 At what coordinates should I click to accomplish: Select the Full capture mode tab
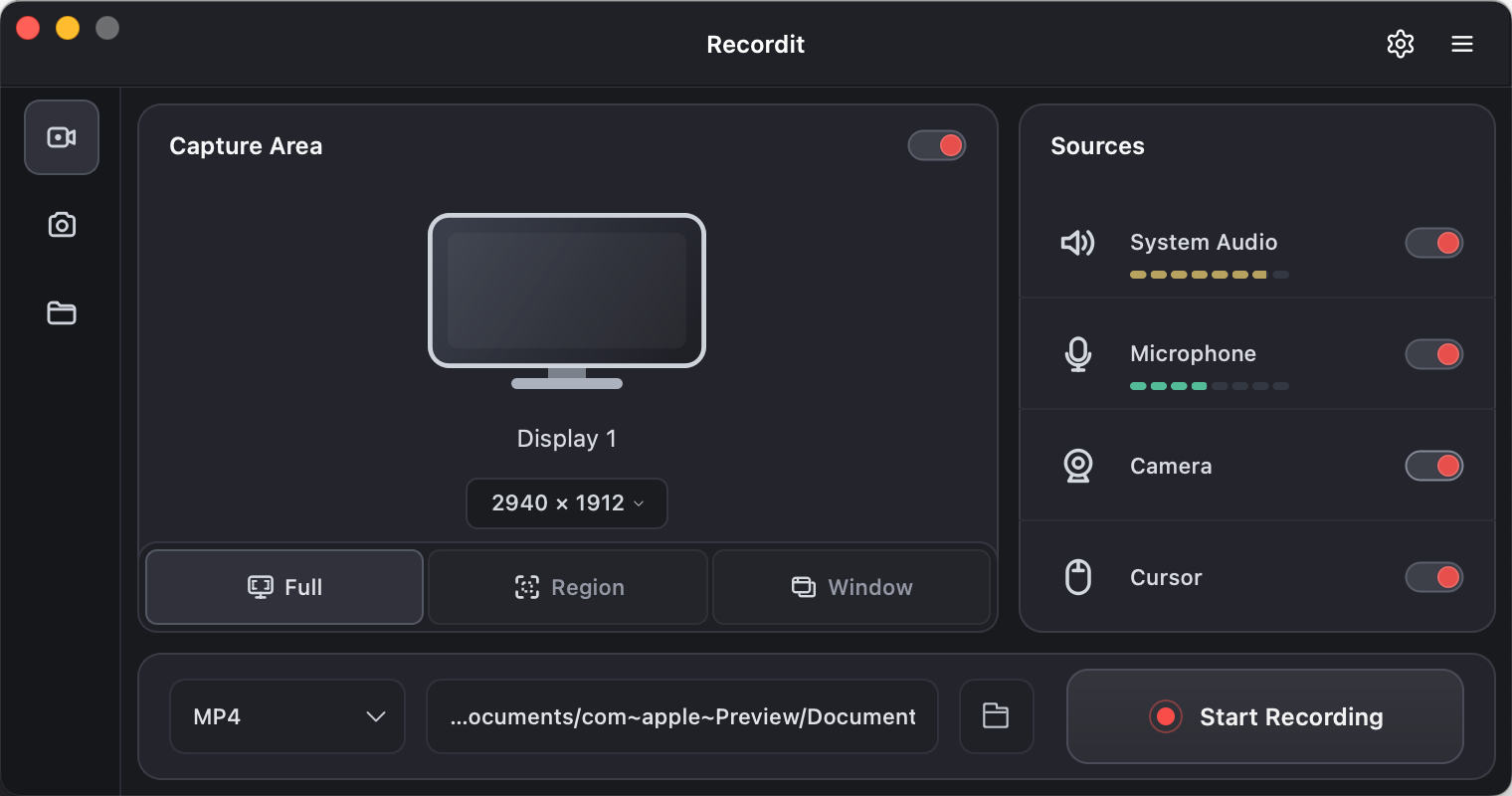click(284, 587)
